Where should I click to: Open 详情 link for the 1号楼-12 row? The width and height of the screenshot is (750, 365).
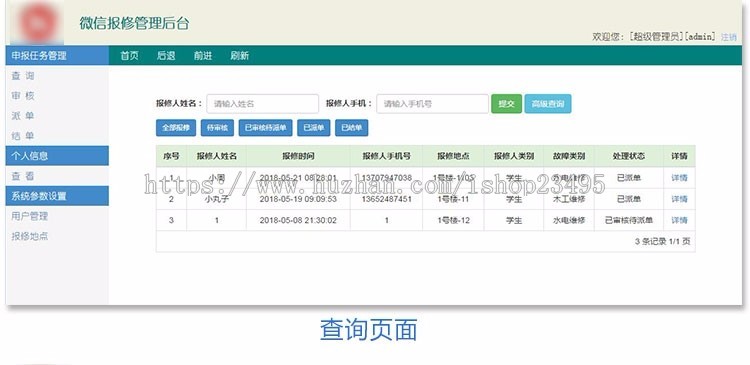coord(679,221)
